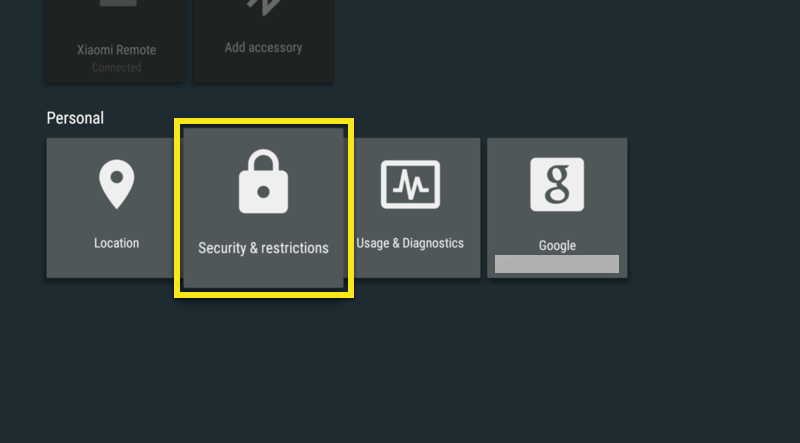Click the 'Usage & Diagnostics' label

point(410,243)
